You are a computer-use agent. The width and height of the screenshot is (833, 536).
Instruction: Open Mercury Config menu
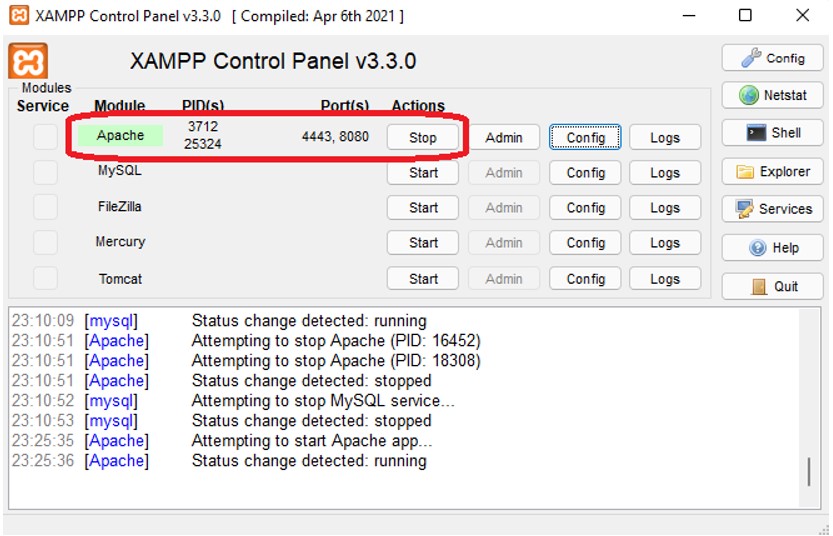tap(585, 243)
